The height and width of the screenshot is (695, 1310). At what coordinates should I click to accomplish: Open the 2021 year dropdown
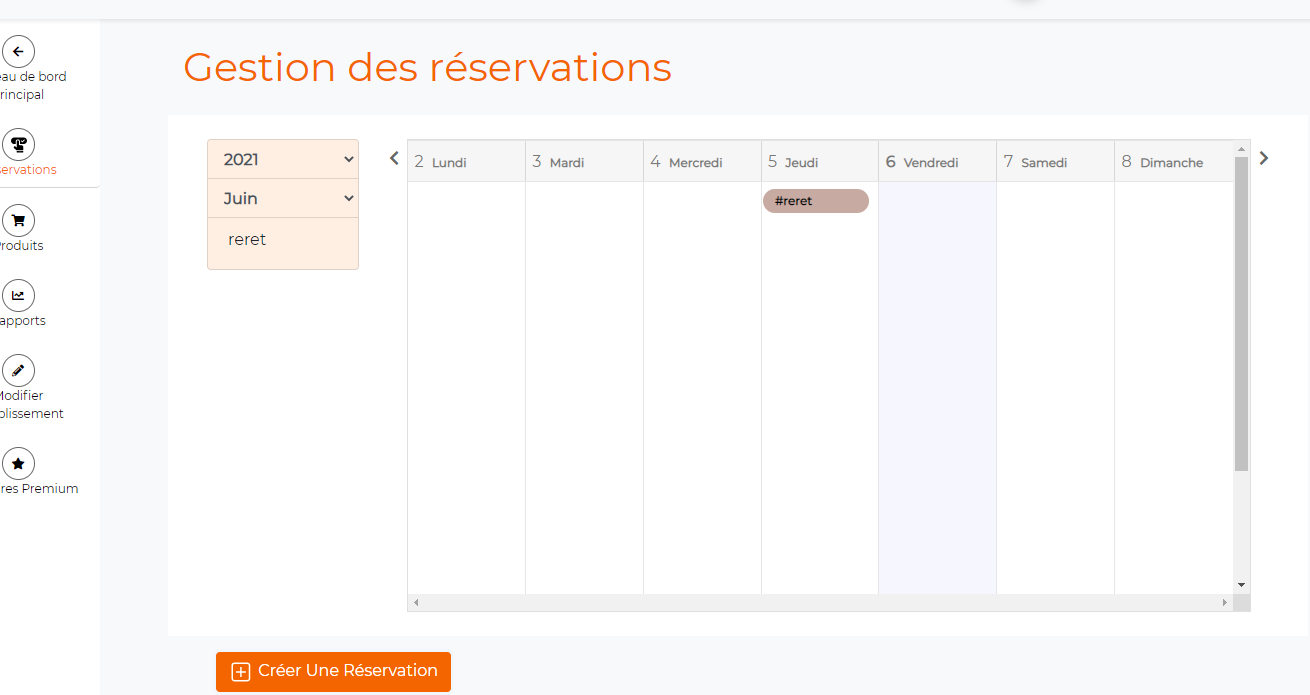coord(283,159)
